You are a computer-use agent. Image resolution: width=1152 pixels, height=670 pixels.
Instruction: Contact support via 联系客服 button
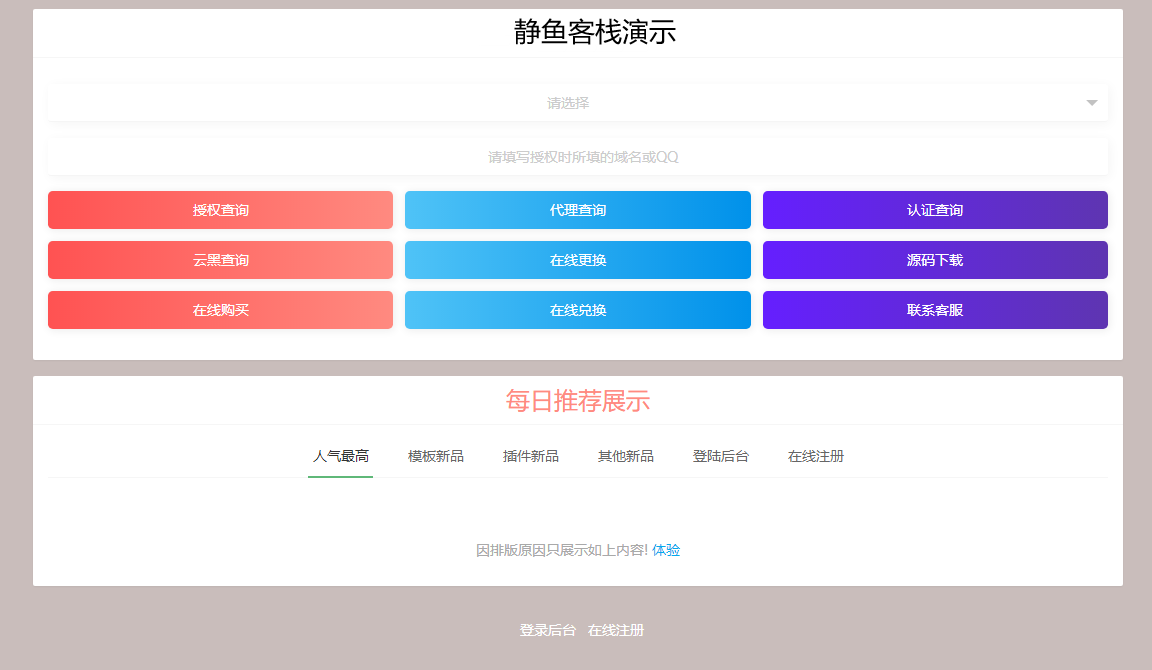[934, 310]
